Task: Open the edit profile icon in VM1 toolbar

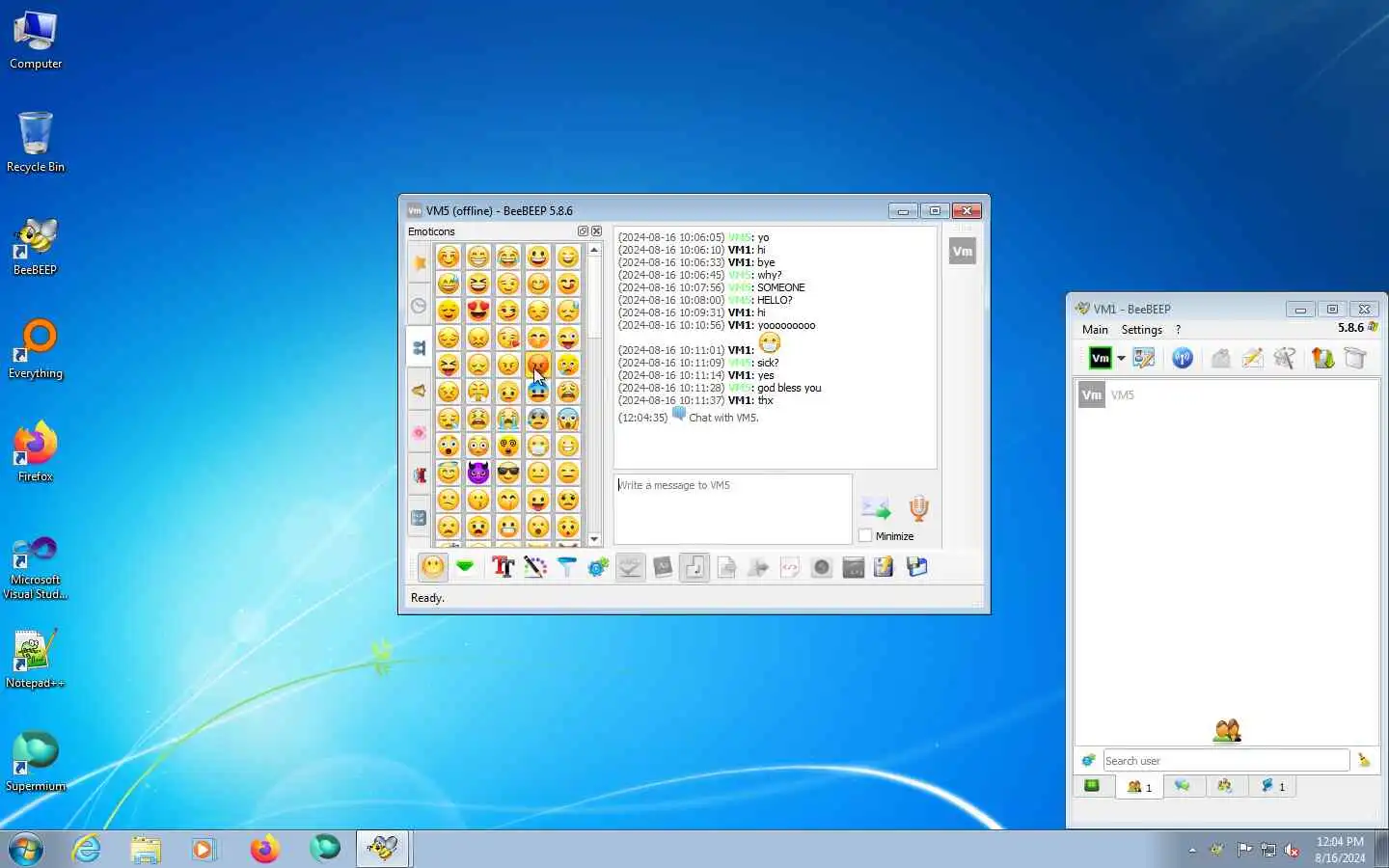Action: click(1144, 359)
